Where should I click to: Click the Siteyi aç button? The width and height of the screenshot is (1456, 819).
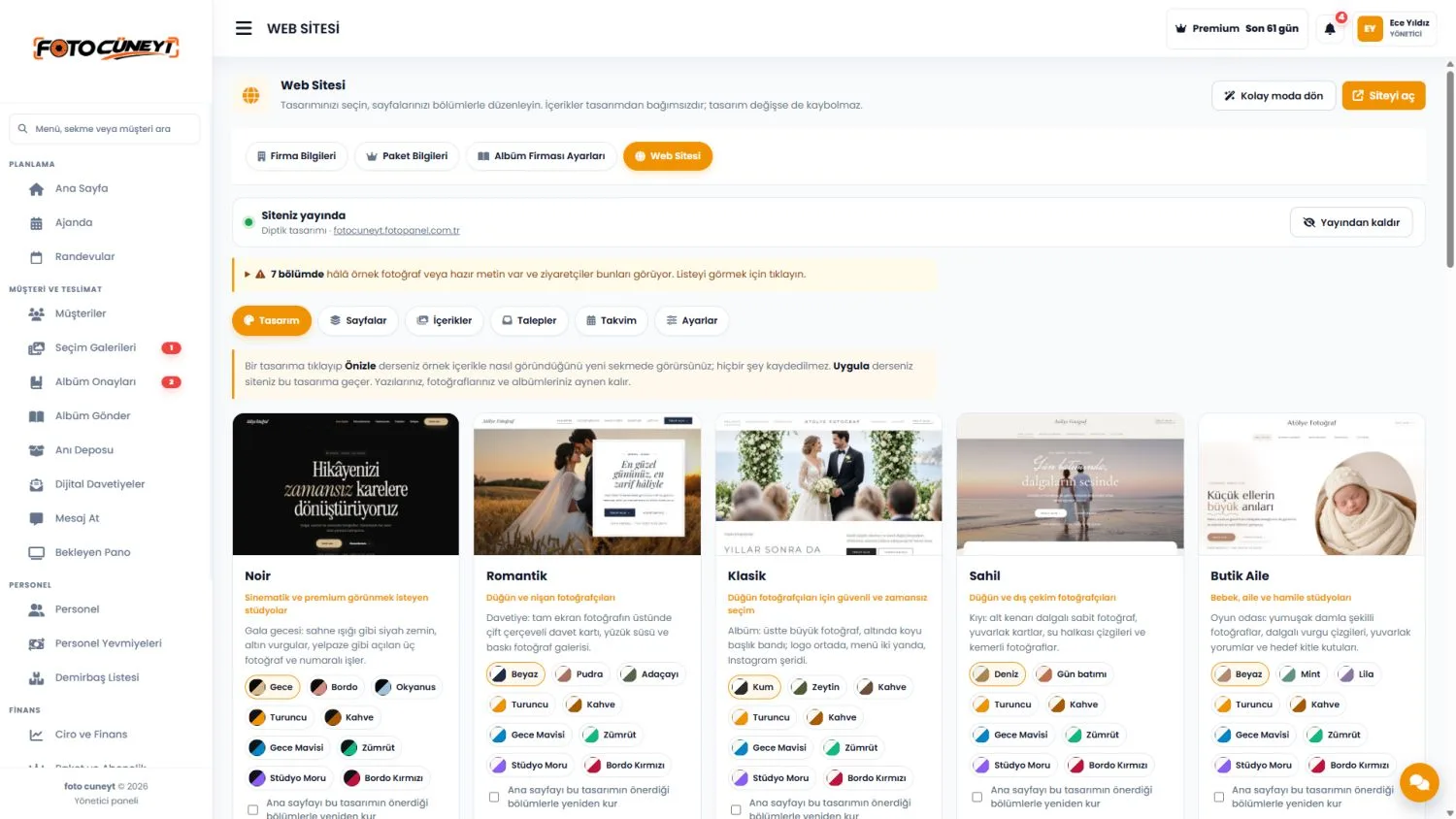[1383, 96]
